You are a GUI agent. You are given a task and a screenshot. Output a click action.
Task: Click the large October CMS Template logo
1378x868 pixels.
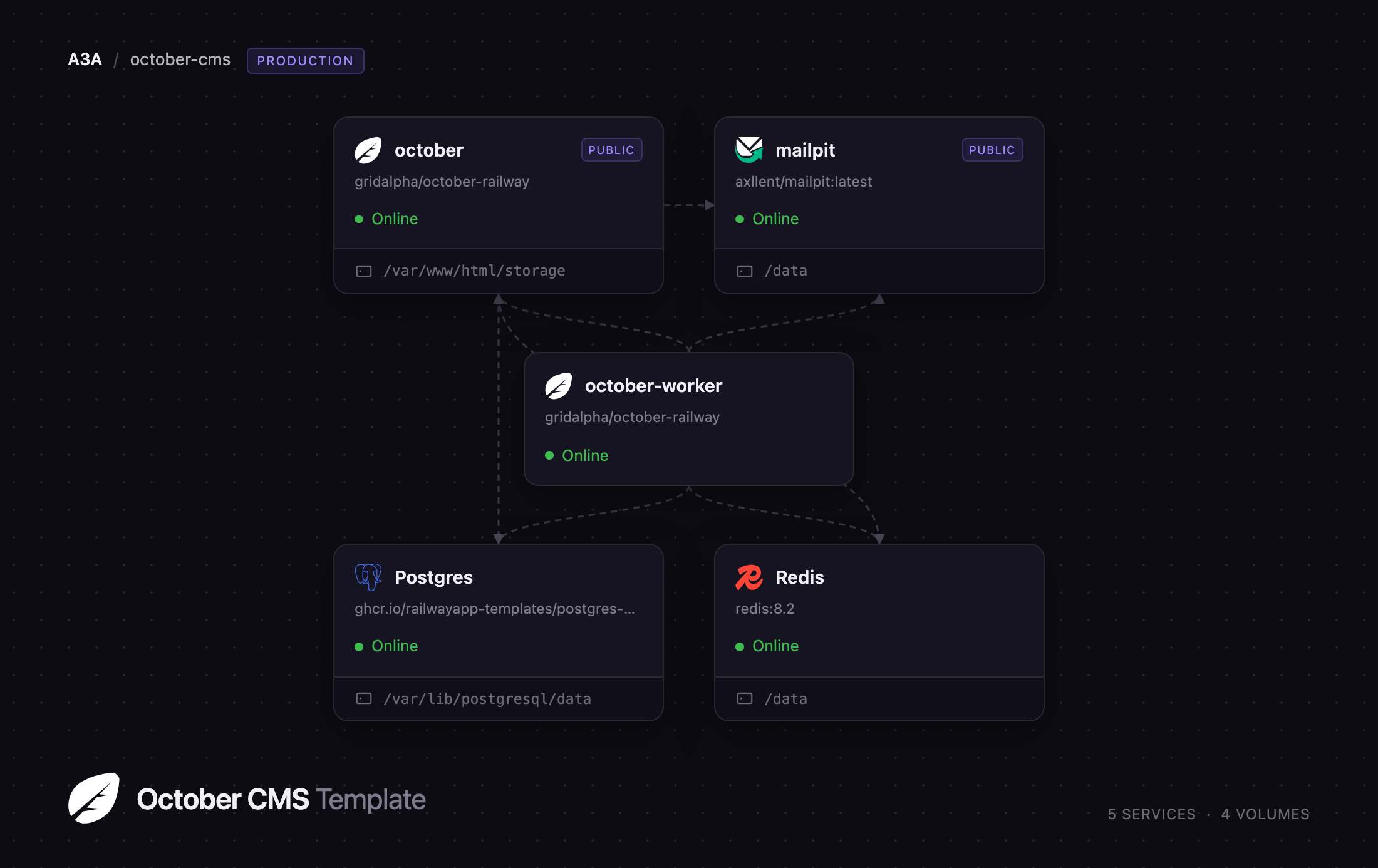point(94,798)
